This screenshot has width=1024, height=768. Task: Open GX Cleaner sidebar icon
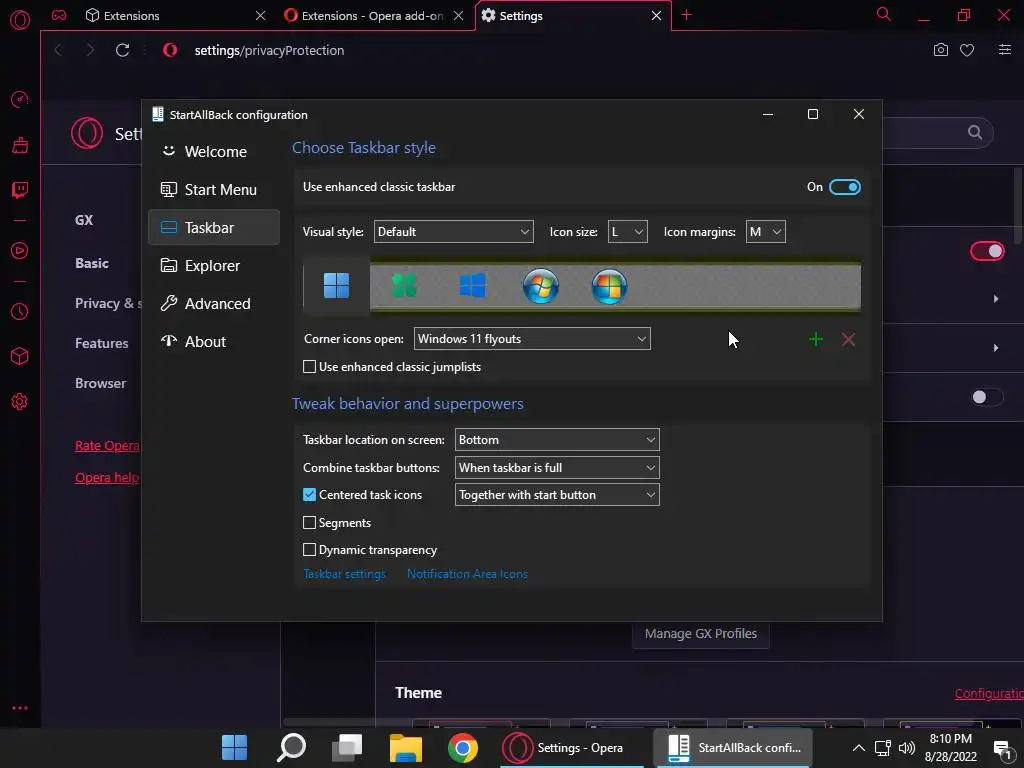point(20,145)
